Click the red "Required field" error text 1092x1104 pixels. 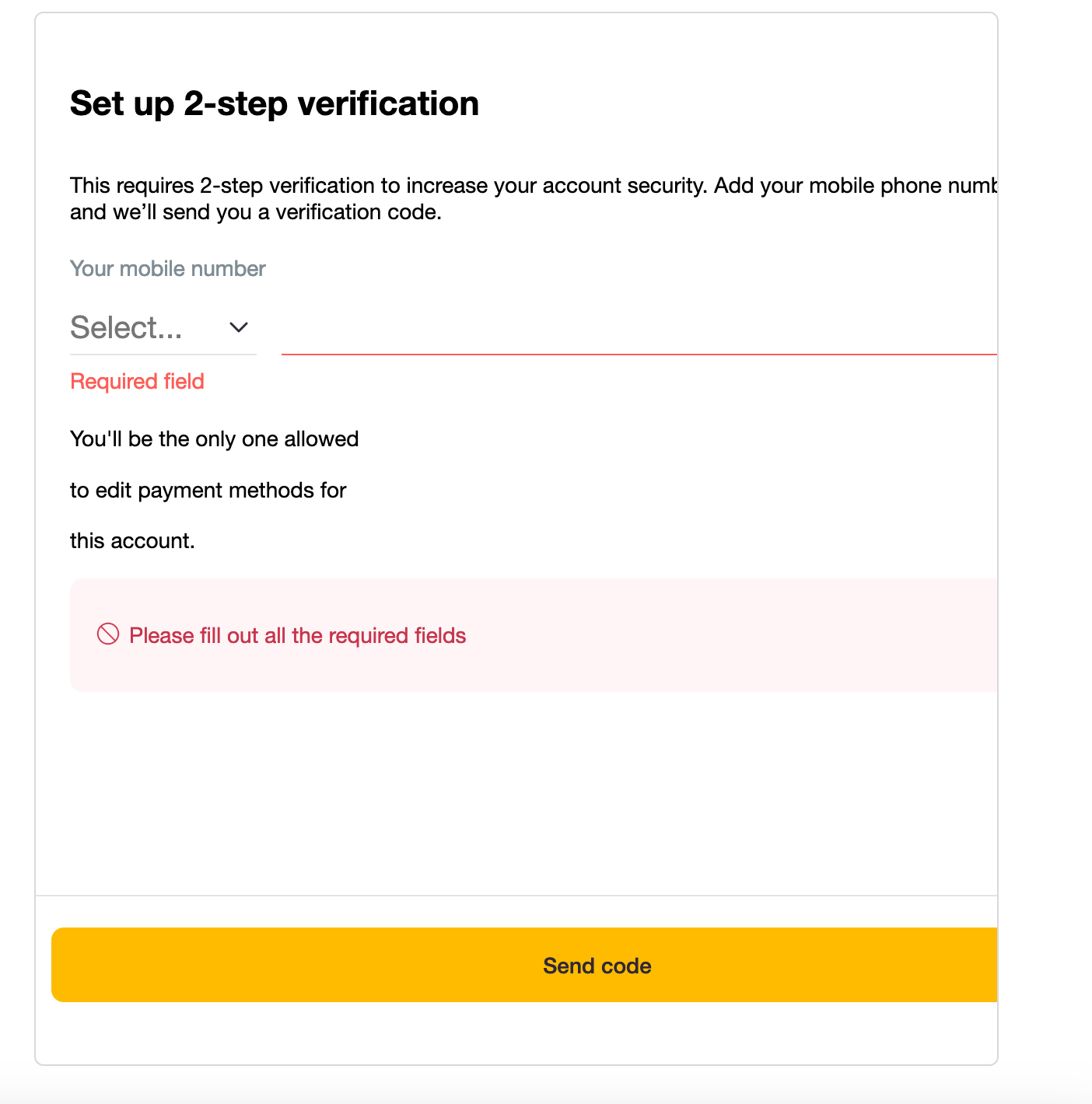(x=137, y=382)
